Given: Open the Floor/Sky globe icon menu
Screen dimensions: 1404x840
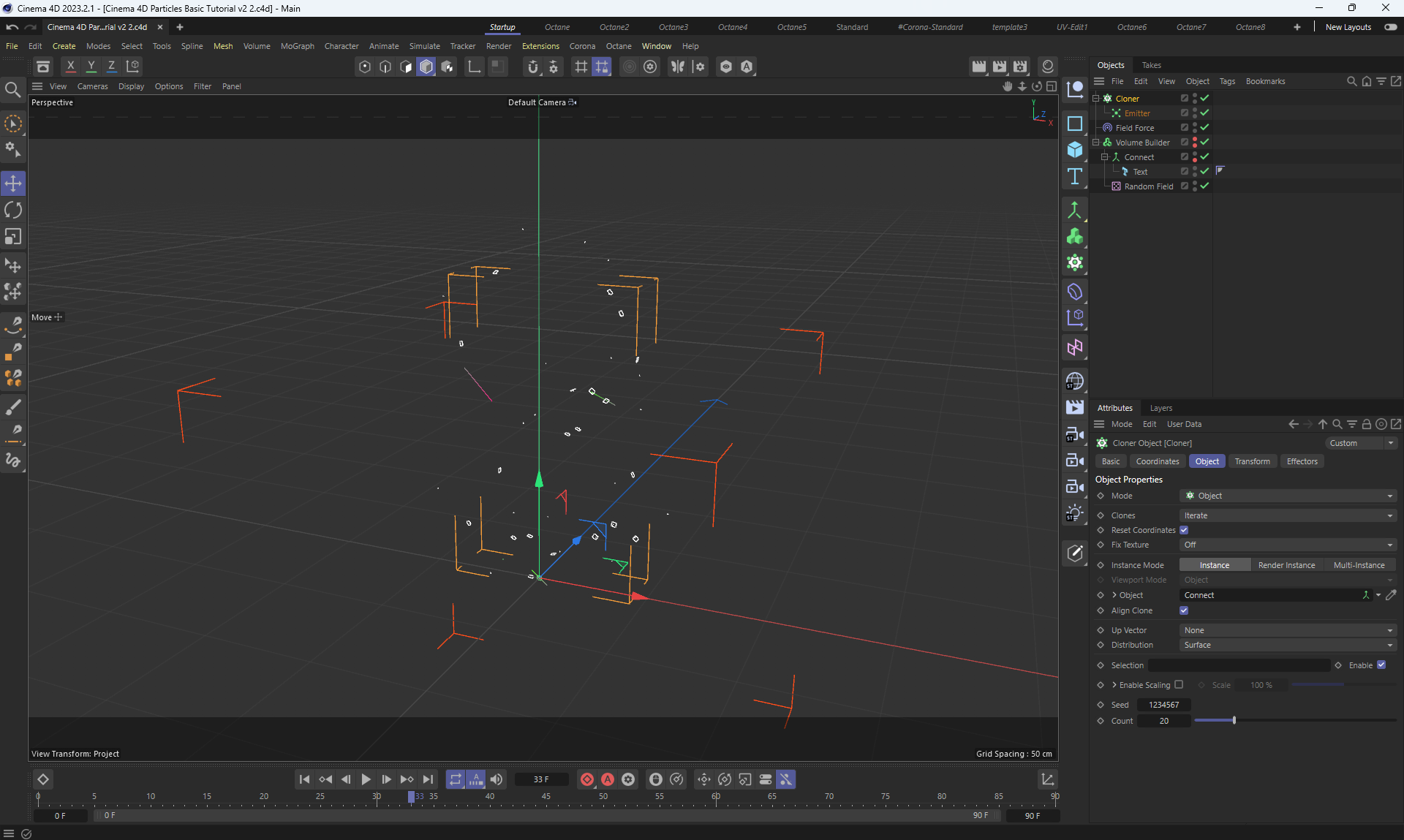Looking at the screenshot, I should click(1074, 381).
